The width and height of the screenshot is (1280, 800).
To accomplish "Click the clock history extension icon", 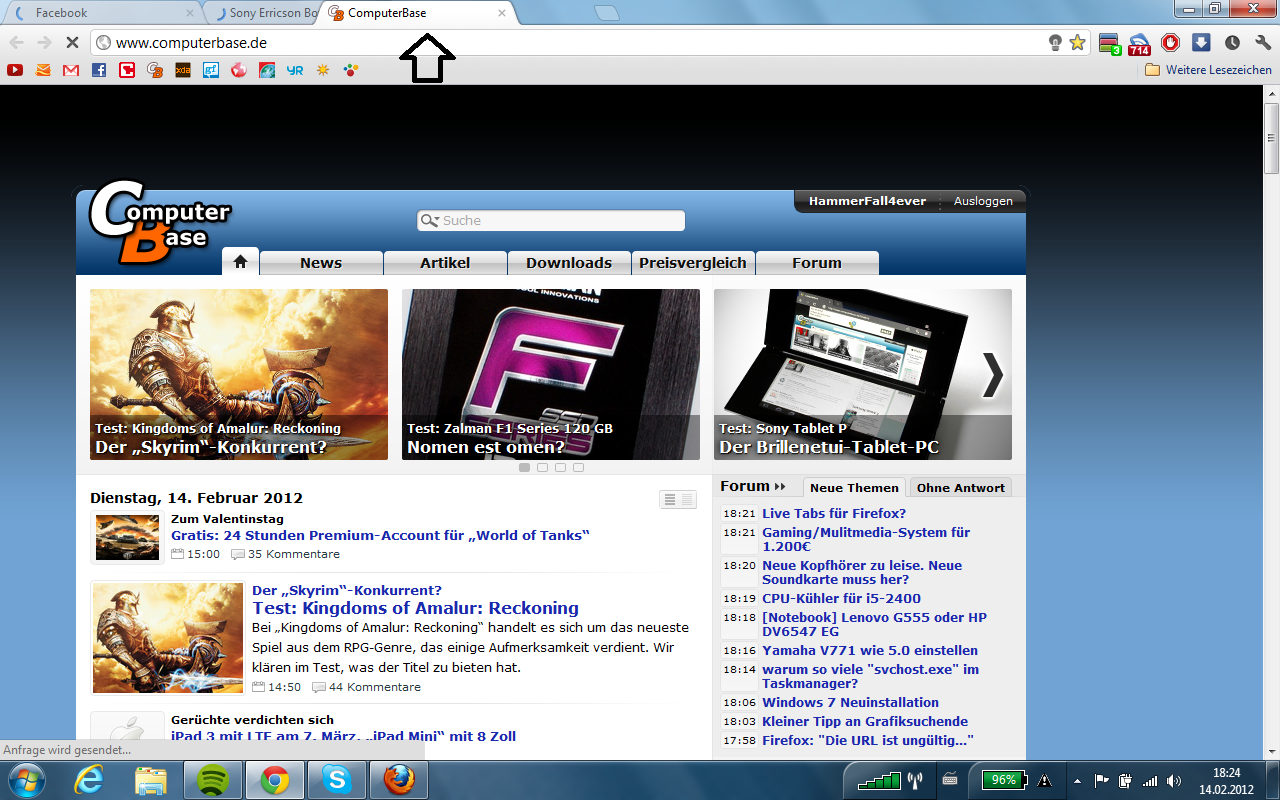I will (1232, 43).
